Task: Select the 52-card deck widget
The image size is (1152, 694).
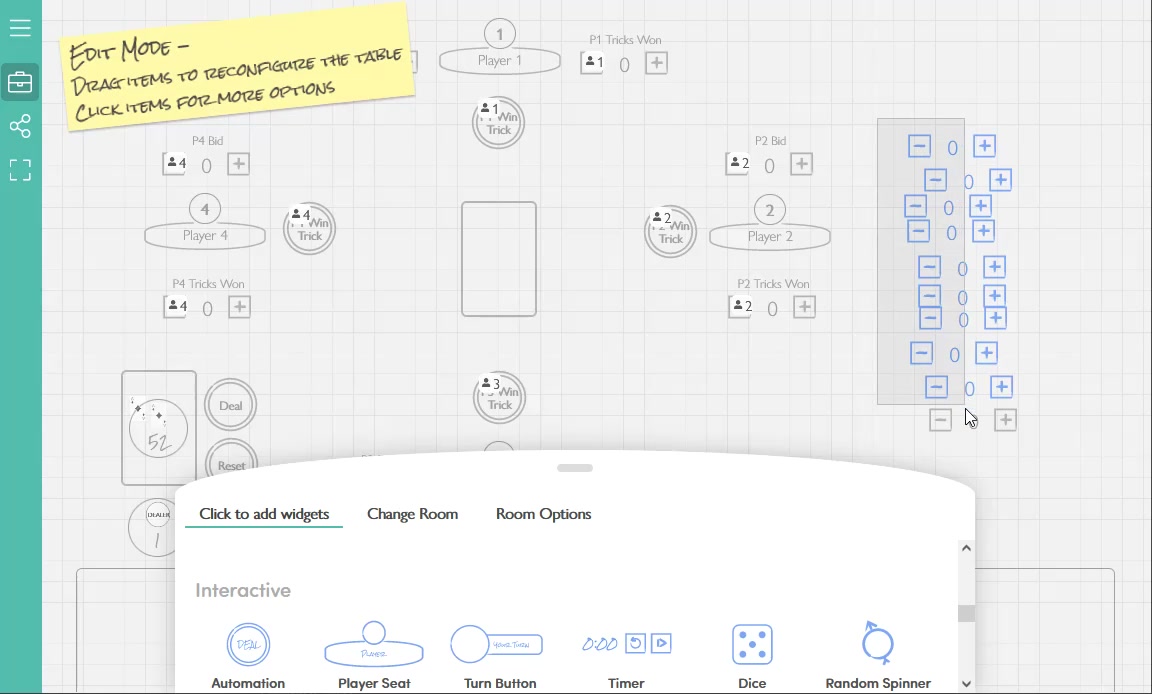Action: coord(159,427)
